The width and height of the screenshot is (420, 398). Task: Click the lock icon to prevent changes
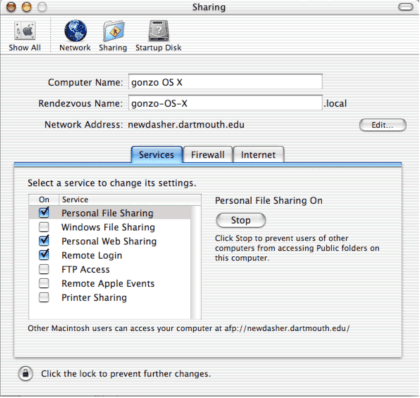point(25,373)
